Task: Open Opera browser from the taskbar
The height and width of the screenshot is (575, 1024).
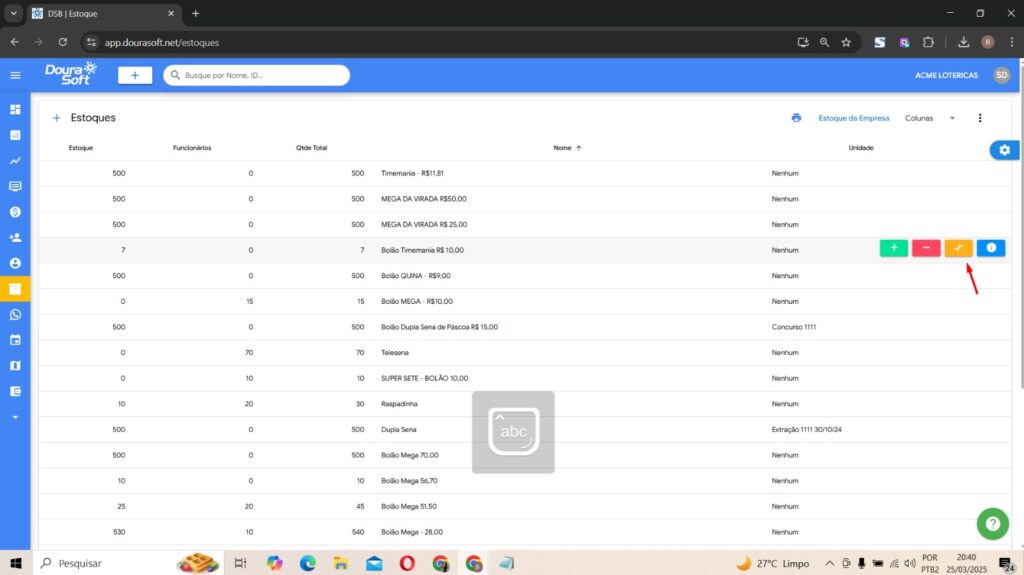Action: [x=407, y=563]
